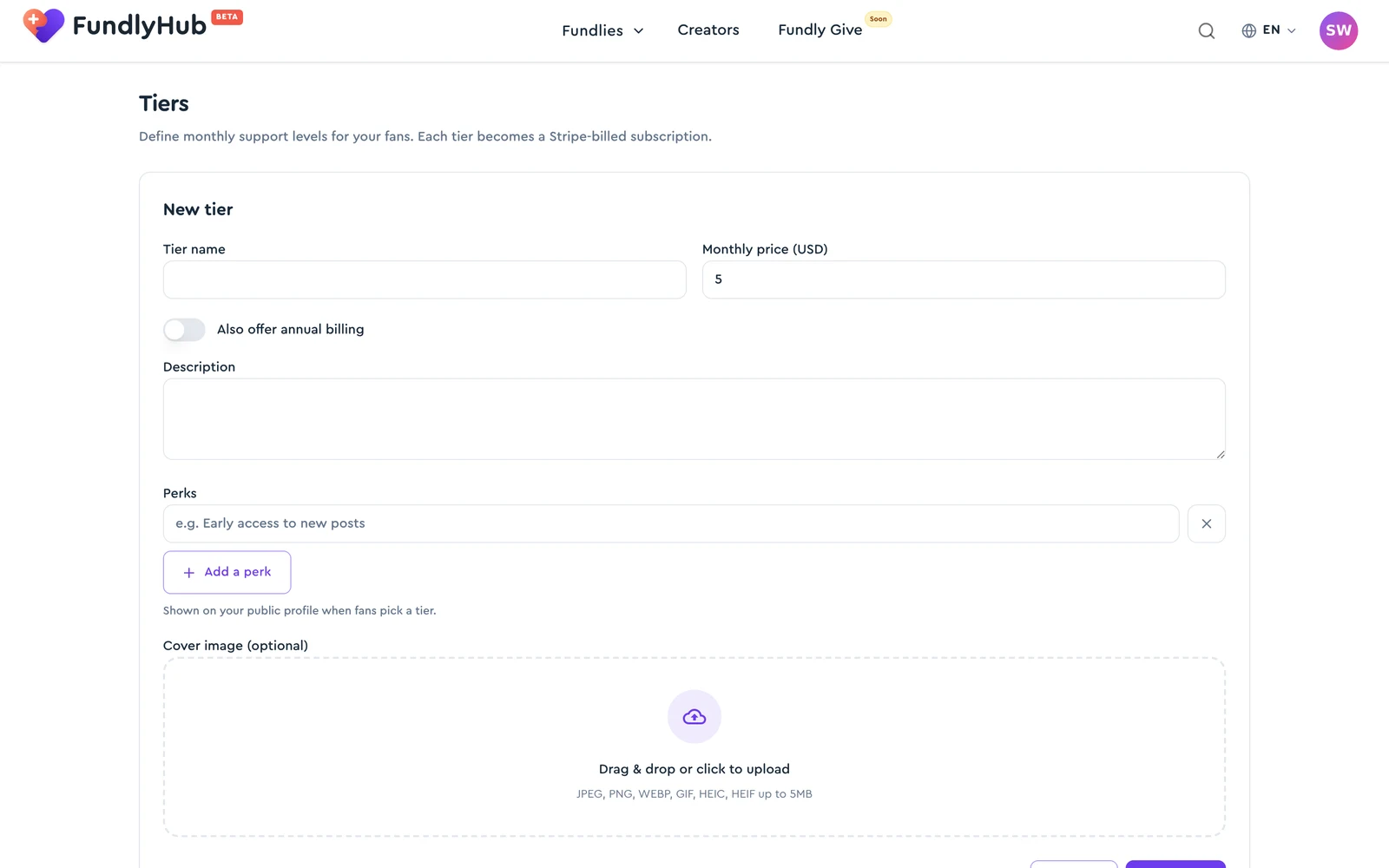This screenshot has height=868, width=1389.
Task: Click the Monthly price input field
Action: [964, 279]
